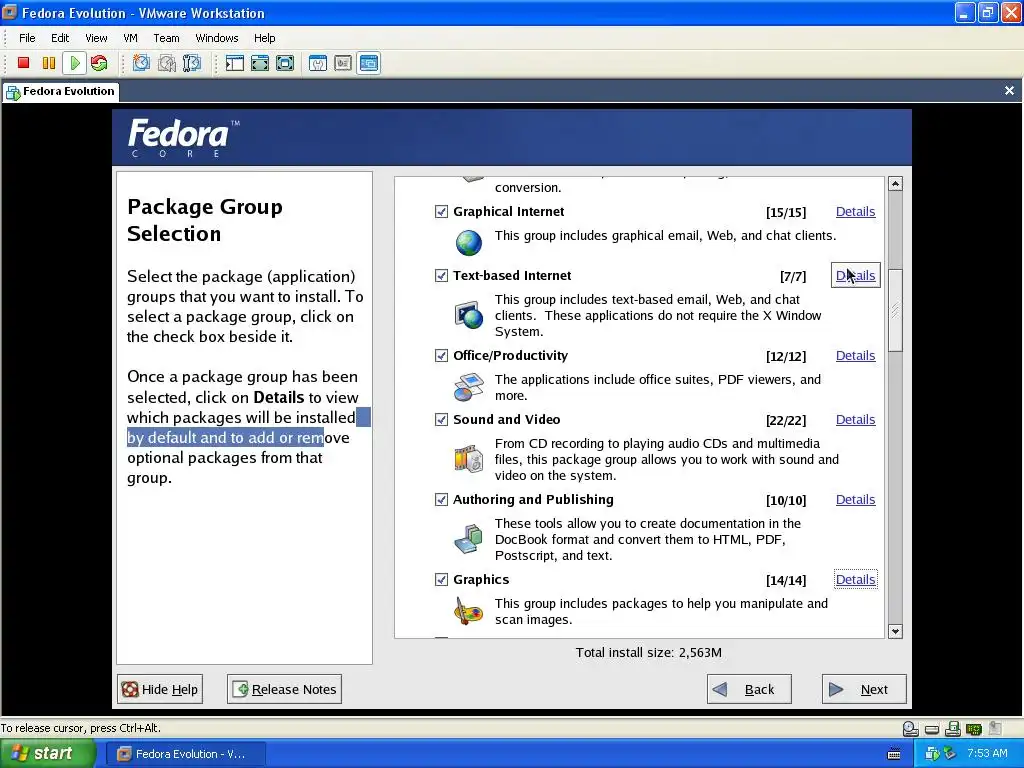Screen dimensions: 1024x768
Task: Click the green Power On play button
Action: pos(74,63)
